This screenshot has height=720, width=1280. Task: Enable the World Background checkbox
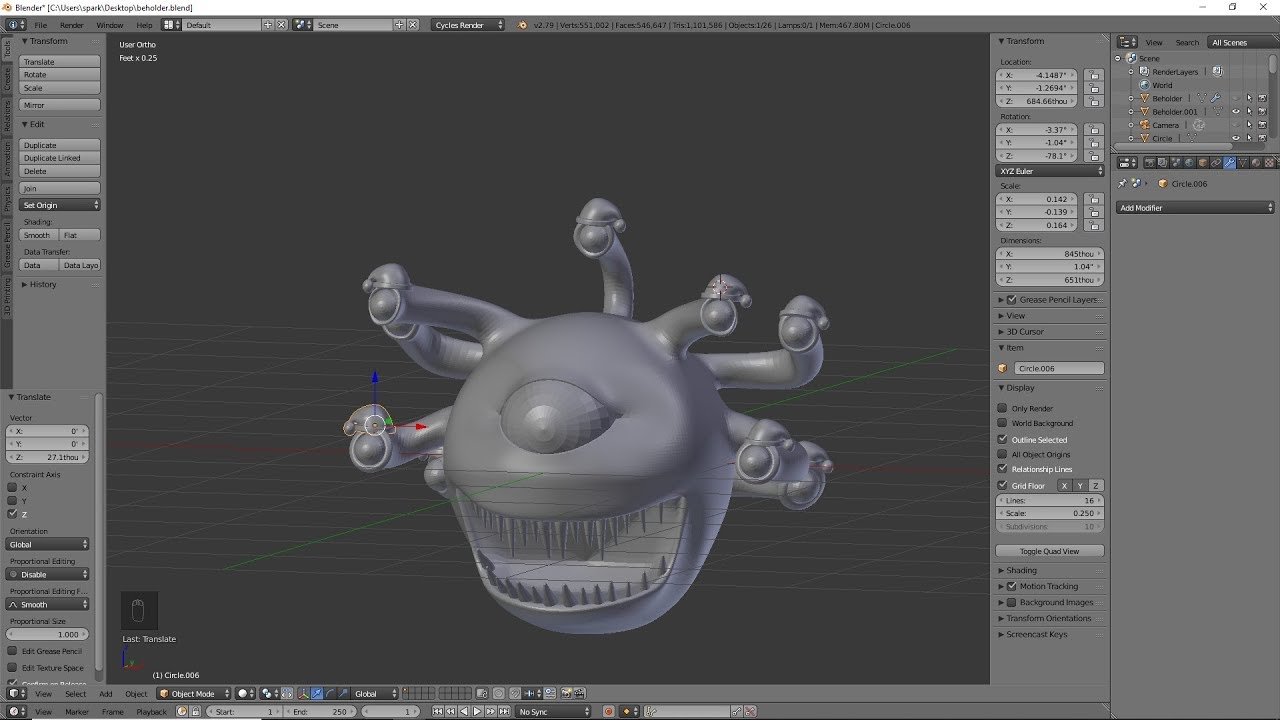[x=1002, y=423]
